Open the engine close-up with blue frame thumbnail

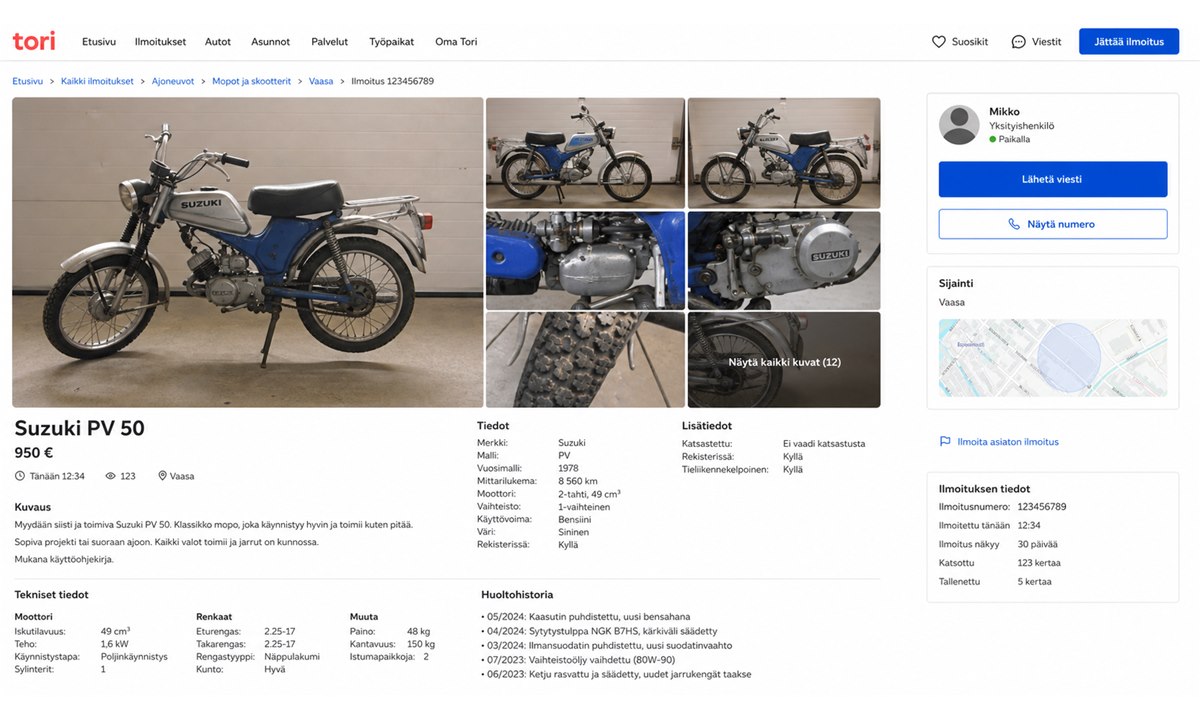click(585, 260)
